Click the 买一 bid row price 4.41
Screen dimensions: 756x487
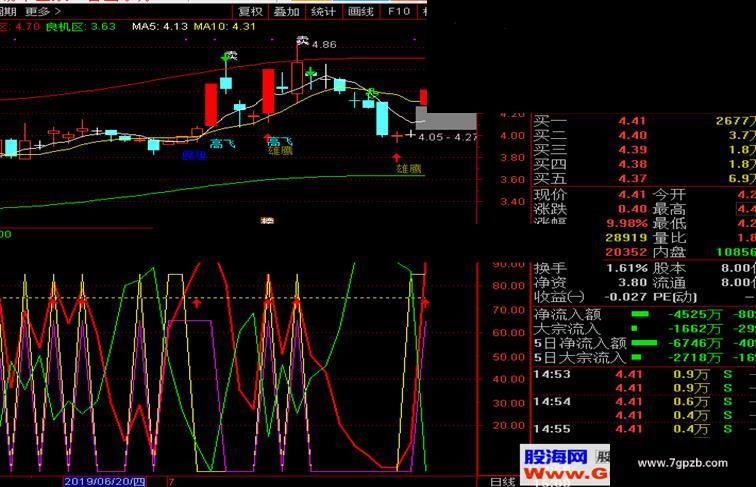(632, 121)
